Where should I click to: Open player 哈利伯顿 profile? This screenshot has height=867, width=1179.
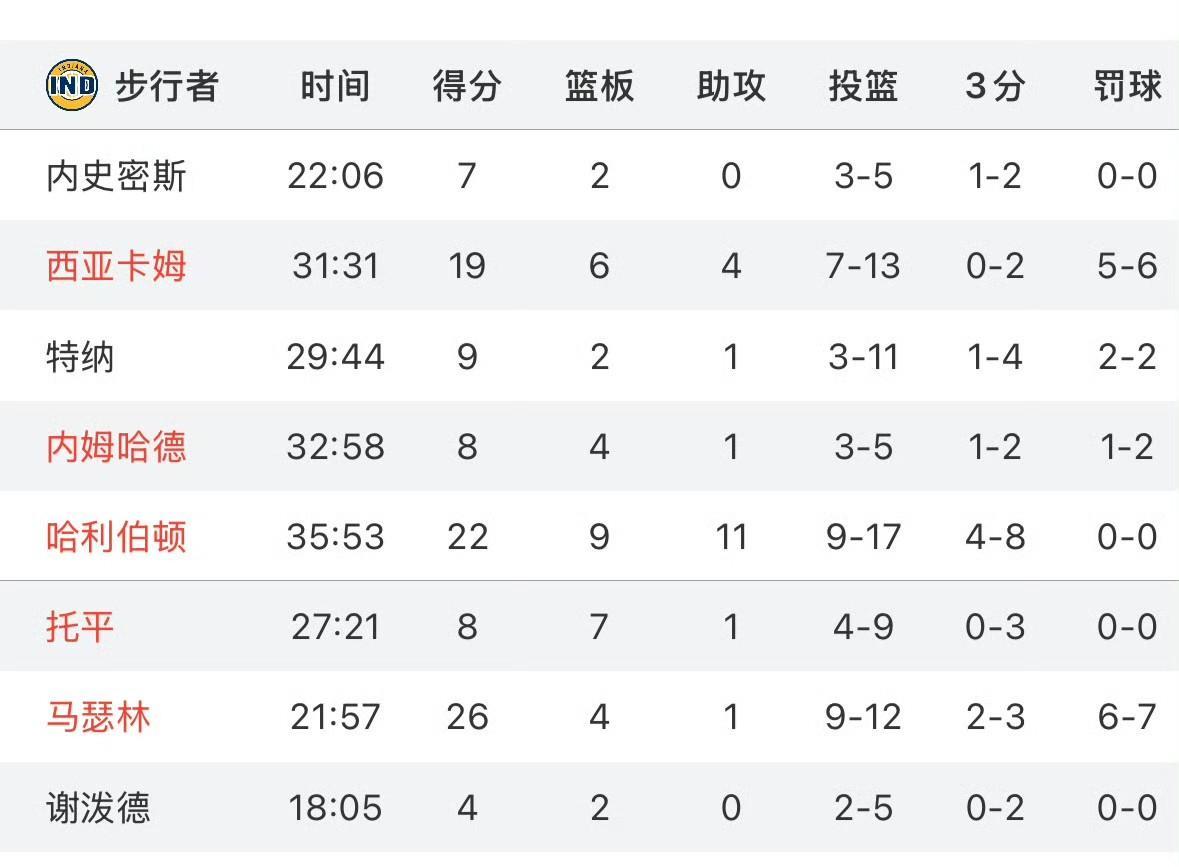(116, 537)
